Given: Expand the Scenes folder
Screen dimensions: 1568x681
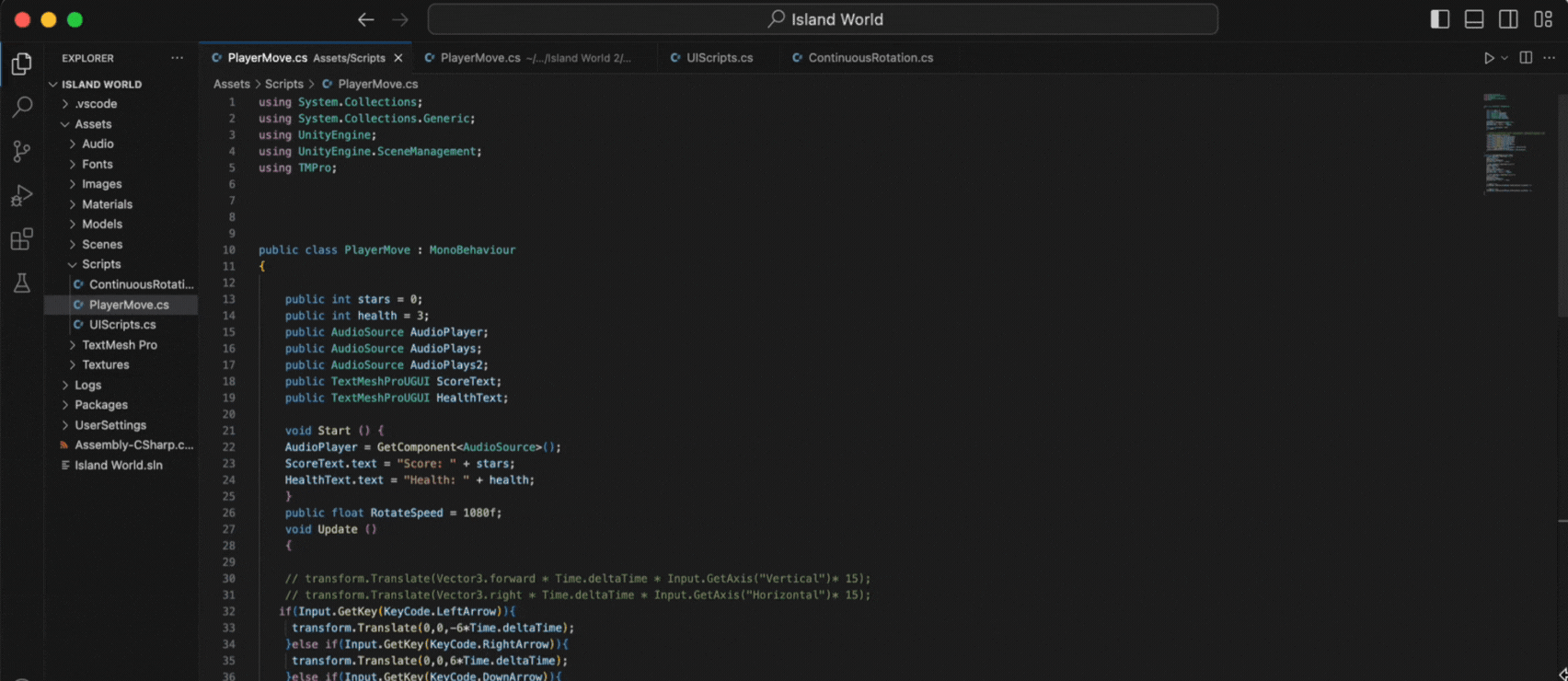Looking at the screenshot, I should pos(121,244).
